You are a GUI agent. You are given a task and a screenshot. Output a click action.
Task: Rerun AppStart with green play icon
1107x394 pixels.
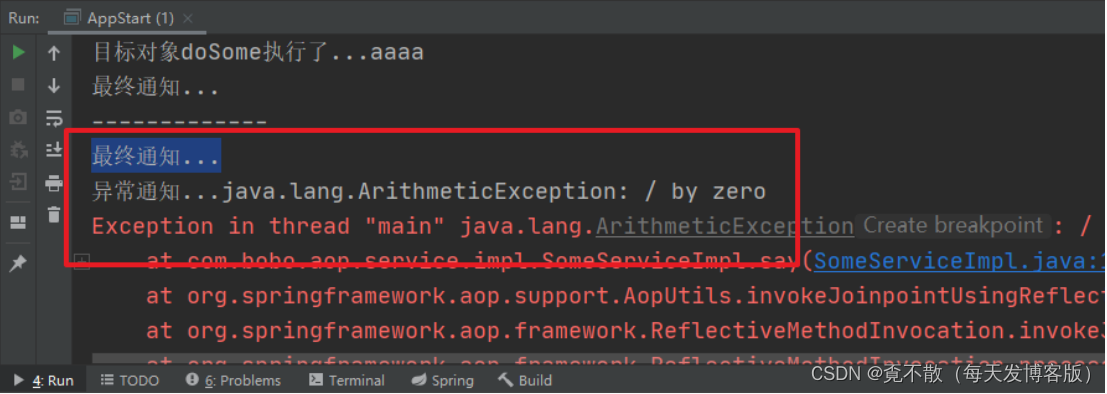coord(18,52)
